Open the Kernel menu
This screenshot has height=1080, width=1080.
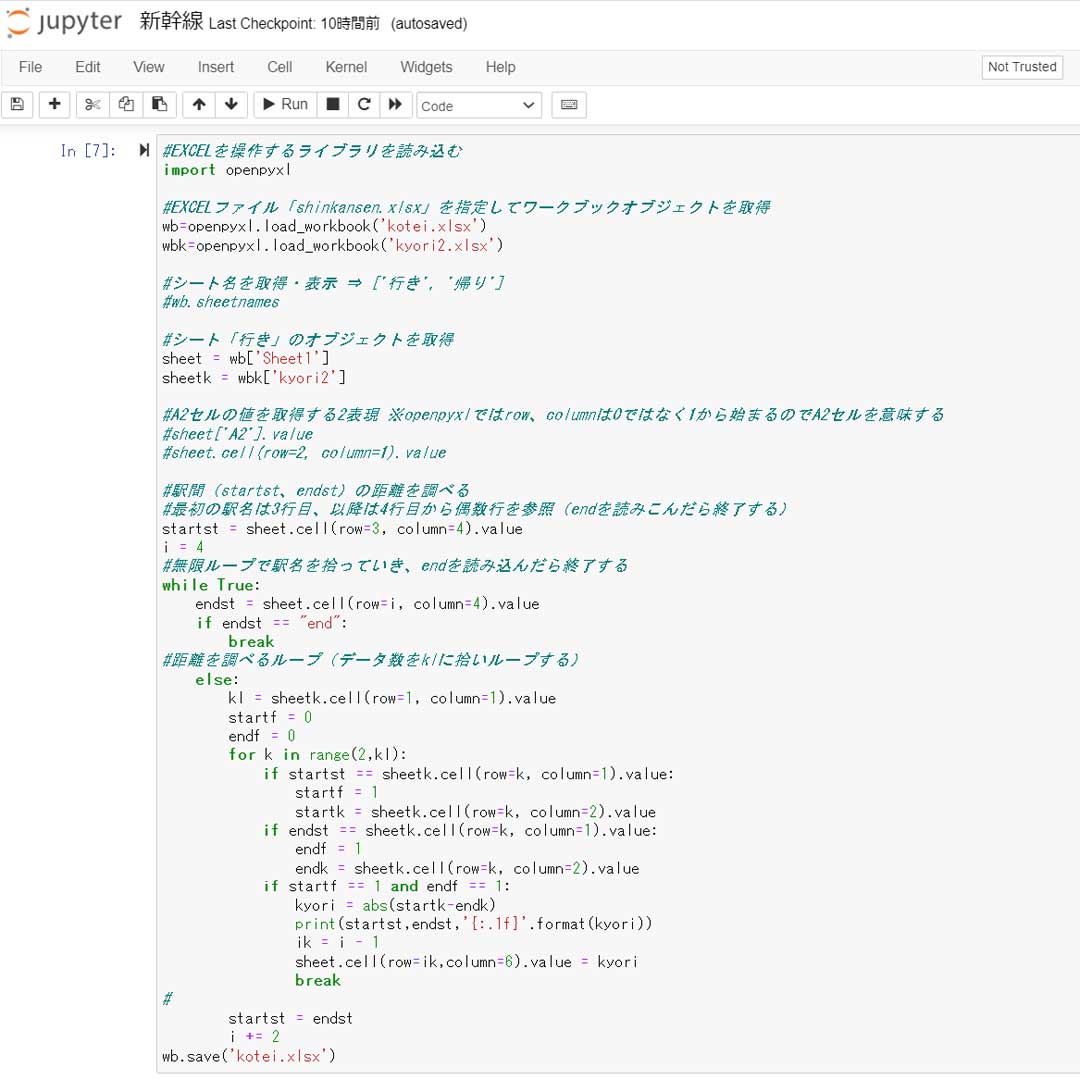(x=346, y=67)
